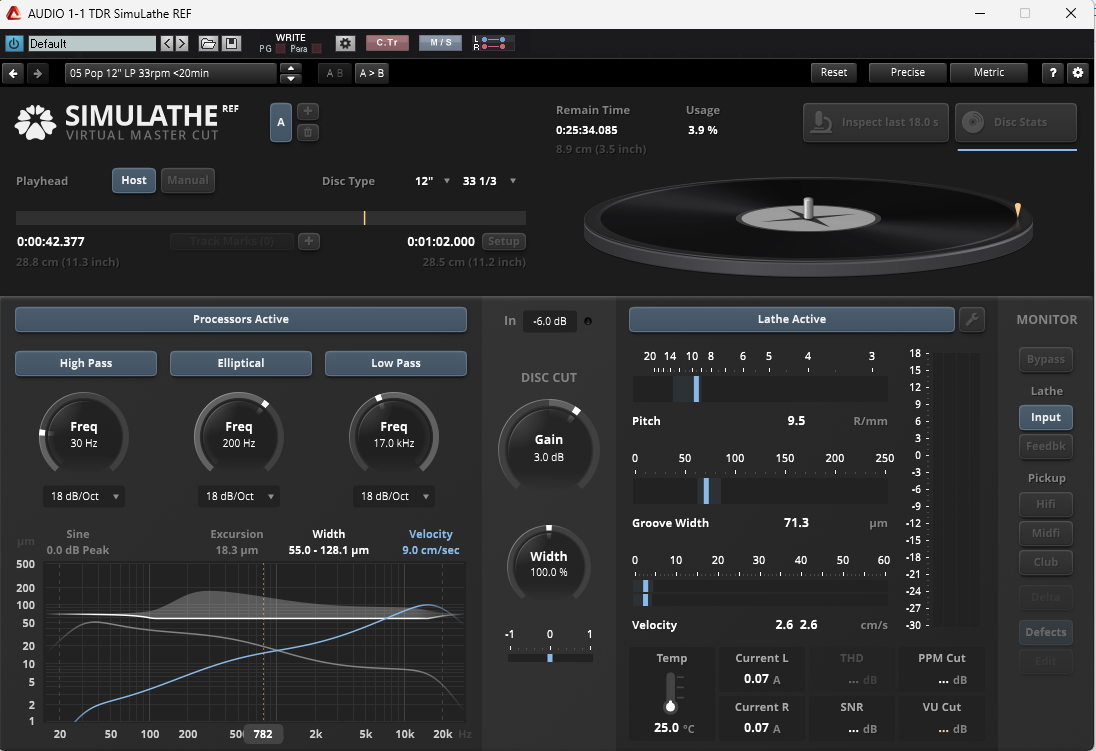Click the A > B copy button
This screenshot has width=1096, height=751.
(371, 73)
